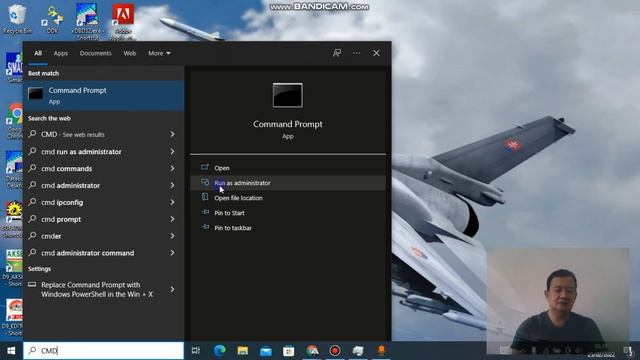
Task: Launch Microsoft Edge from taskbar
Action: click(220, 351)
